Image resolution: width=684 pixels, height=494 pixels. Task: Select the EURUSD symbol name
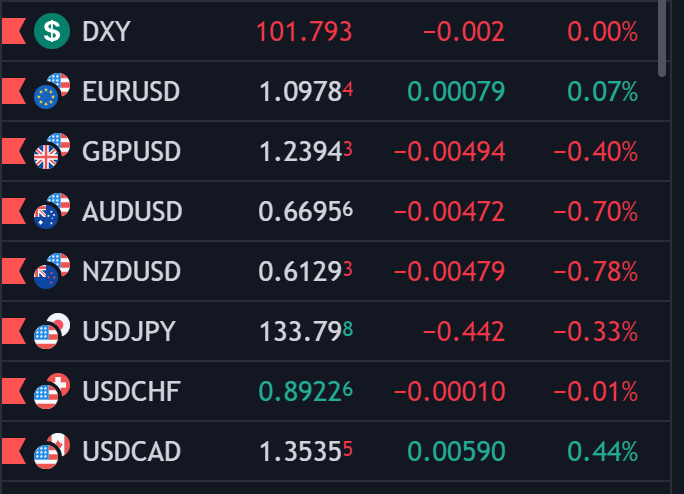click(131, 92)
